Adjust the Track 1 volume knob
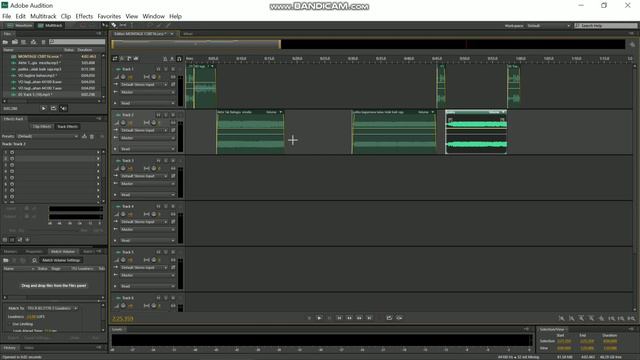Viewport: 640px width, 360px height. click(x=123, y=77)
